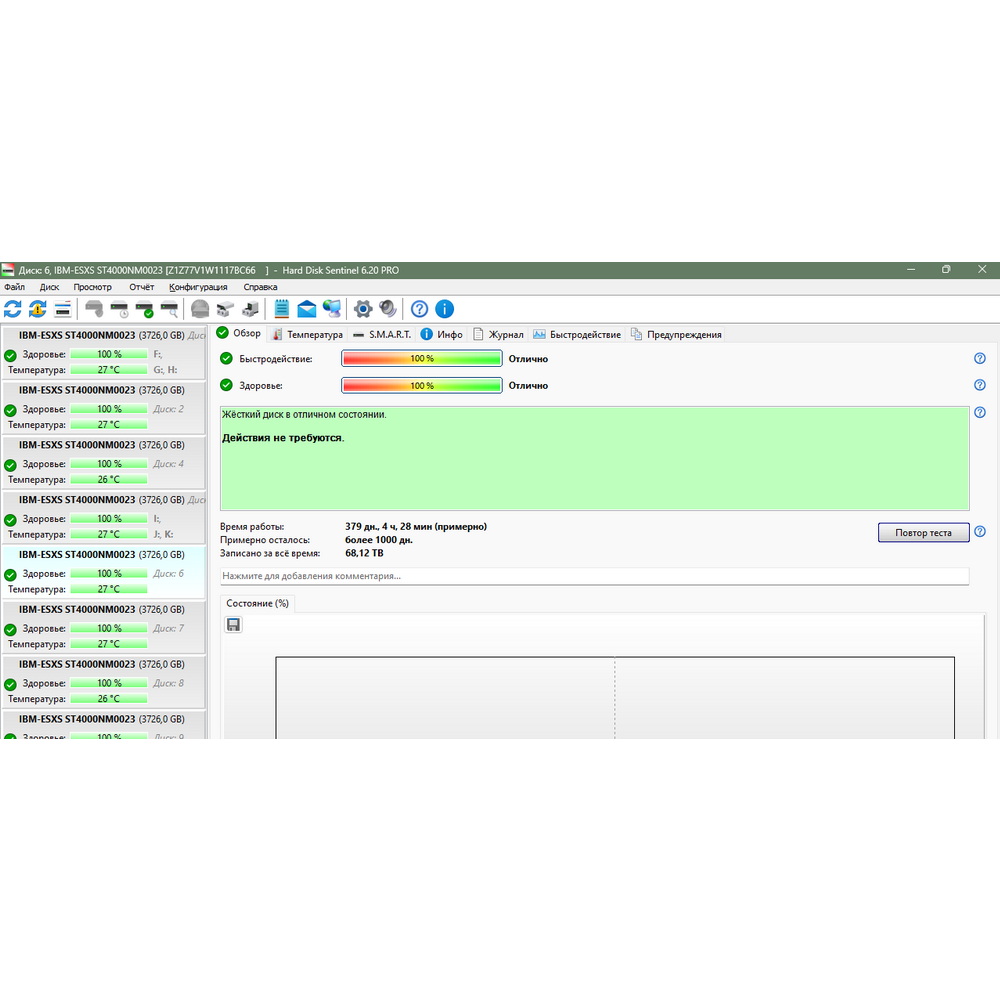1000x1000 pixels.
Task: Open the Справка menu
Action: point(260,287)
